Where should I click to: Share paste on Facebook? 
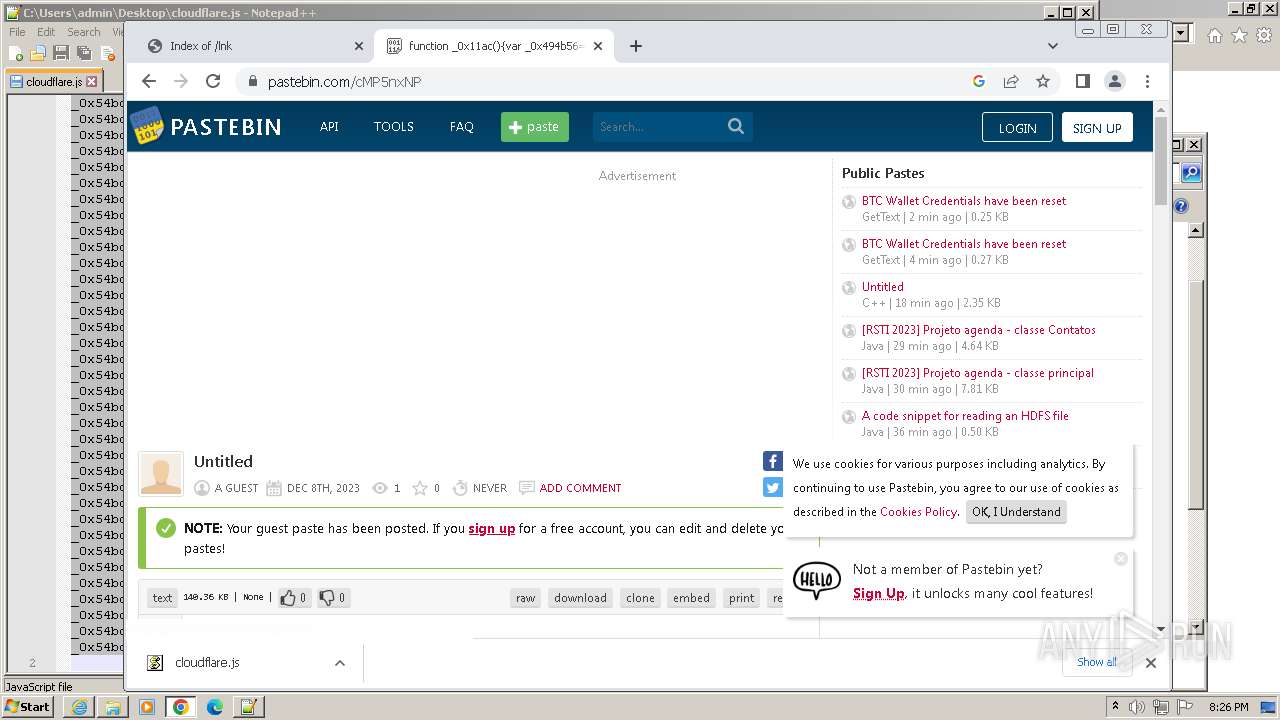pos(773,461)
